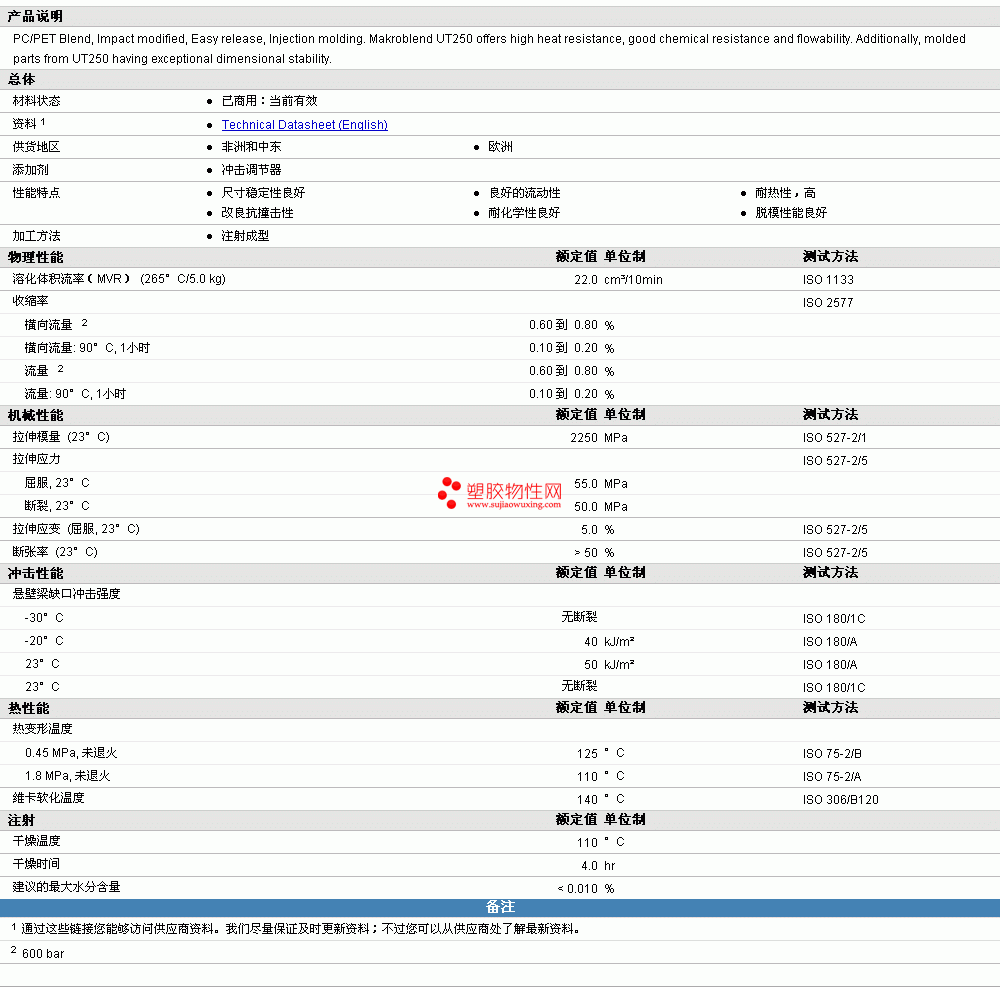Viewport: 1000px width, 987px height.
Task: Click the ISO 306/B120 test method
Action: click(x=841, y=800)
